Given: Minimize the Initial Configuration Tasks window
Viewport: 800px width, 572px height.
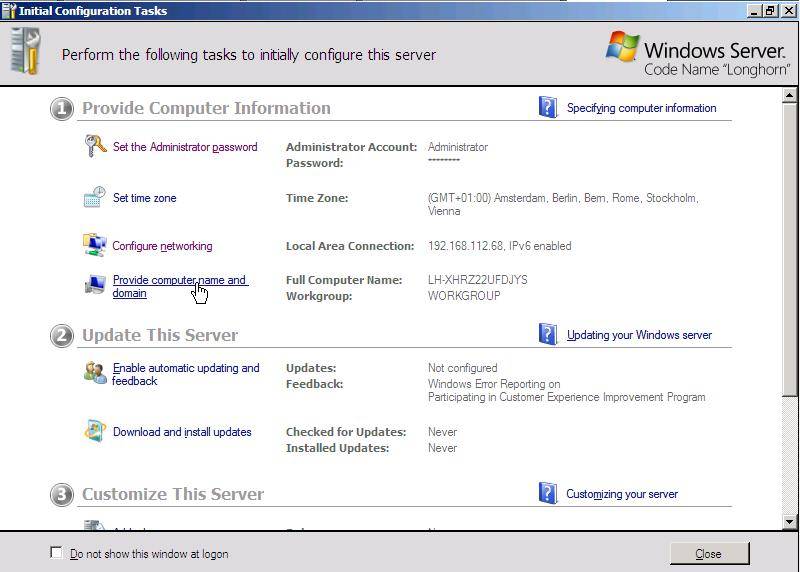Looking at the screenshot, I should (x=754, y=10).
